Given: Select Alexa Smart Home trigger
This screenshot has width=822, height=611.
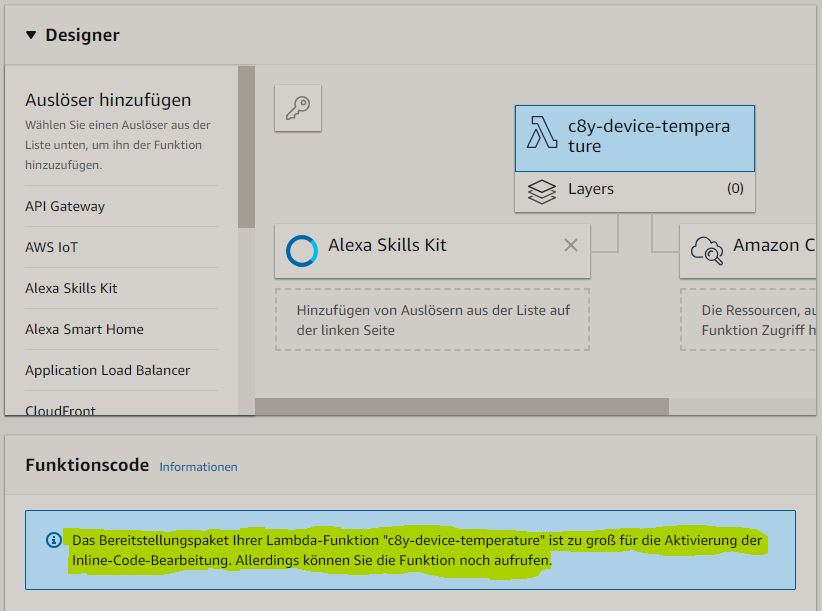Looking at the screenshot, I should [x=84, y=329].
